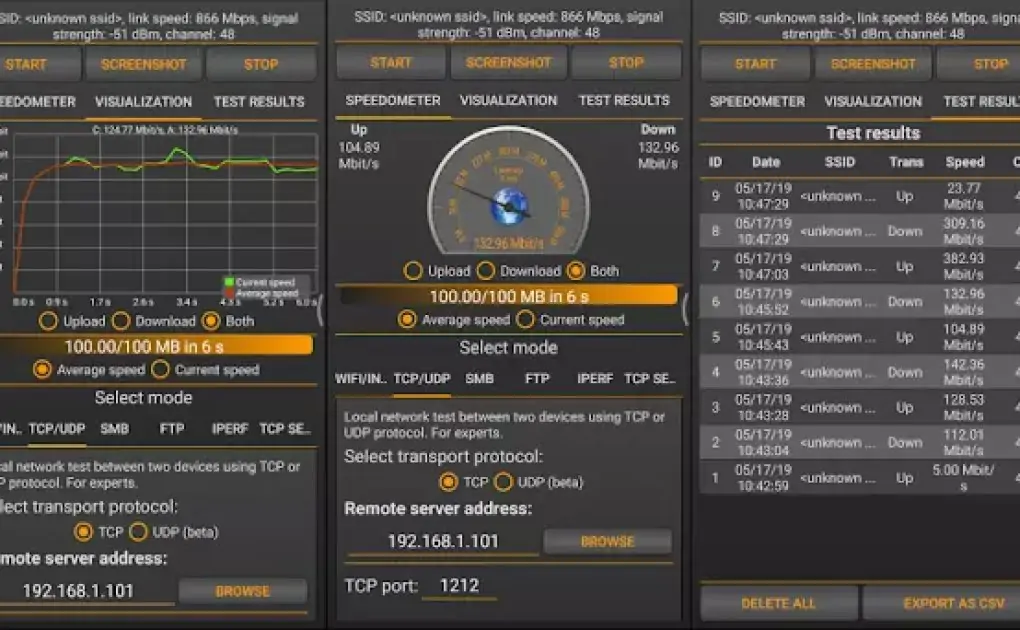
Task: Select result row 5 with 104.89 Mbit/s
Action: pyautogui.click(x=860, y=336)
